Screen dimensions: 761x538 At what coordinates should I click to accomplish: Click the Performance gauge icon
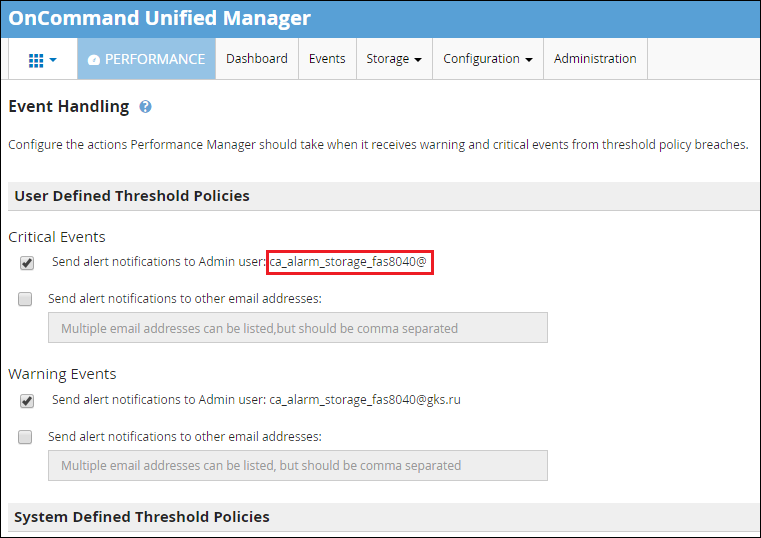point(94,60)
